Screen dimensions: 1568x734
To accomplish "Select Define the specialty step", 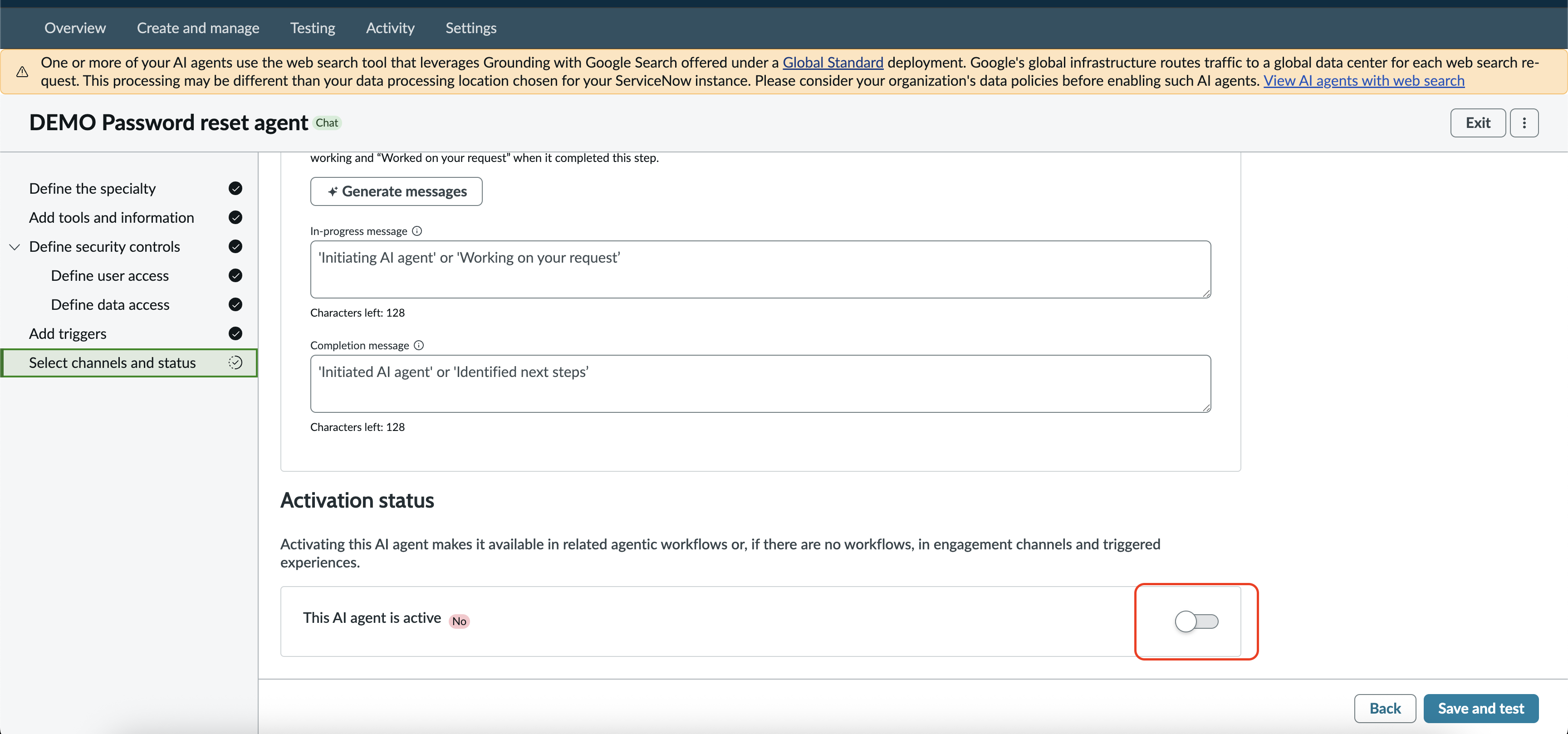I will coord(93,189).
